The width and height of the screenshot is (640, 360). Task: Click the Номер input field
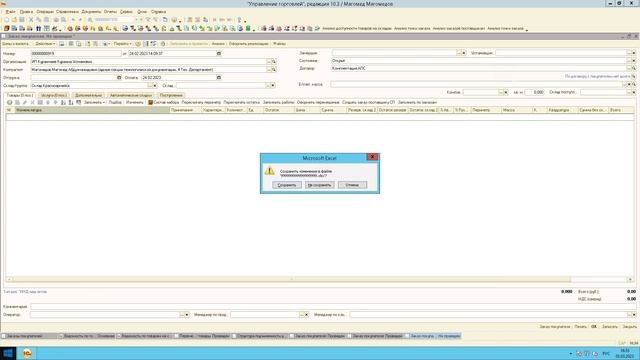[76, 53]
